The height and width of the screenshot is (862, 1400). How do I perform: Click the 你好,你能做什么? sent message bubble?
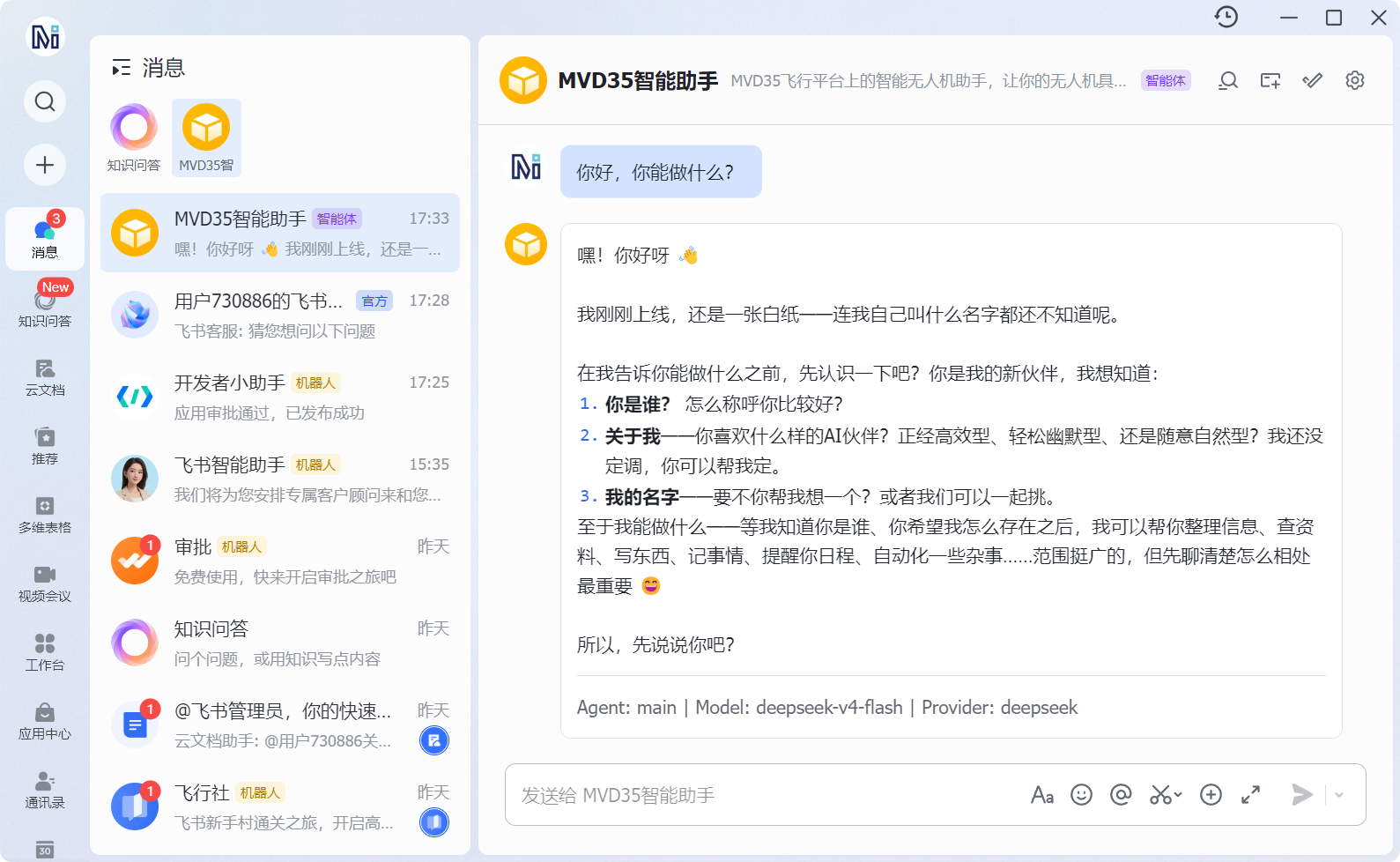point(661,172)
